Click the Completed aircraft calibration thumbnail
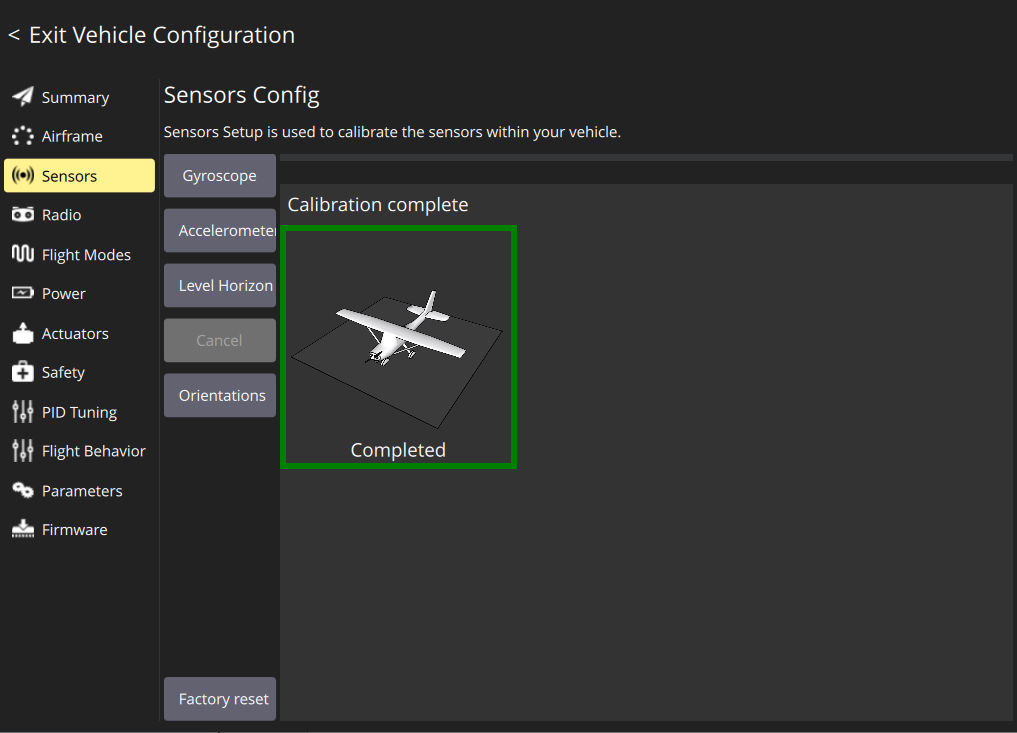The height and width of the screenshot is (733, 1017). (x=398, y=347)
